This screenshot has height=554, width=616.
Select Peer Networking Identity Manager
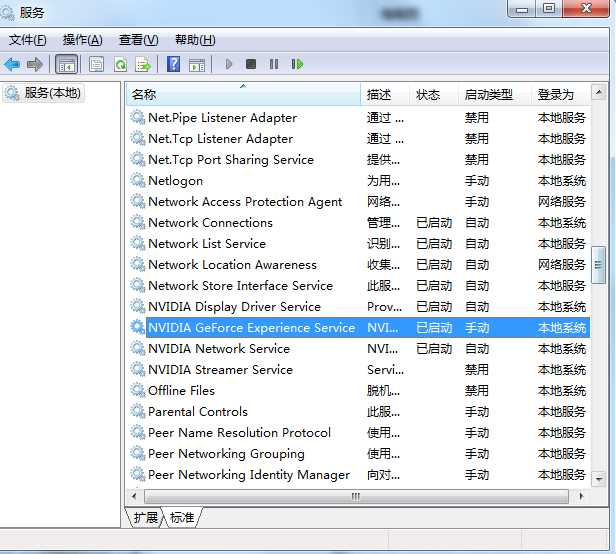coord(249,475)
